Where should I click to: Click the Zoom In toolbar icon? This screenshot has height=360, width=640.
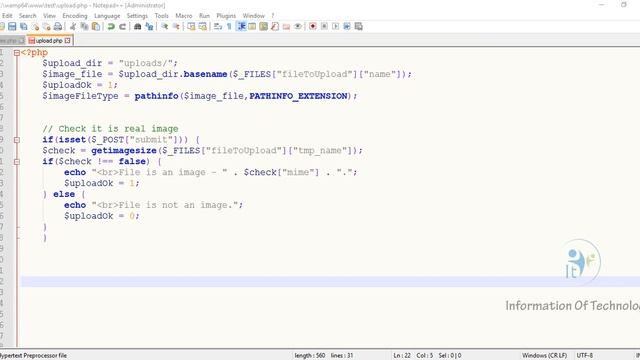point(164,27)
